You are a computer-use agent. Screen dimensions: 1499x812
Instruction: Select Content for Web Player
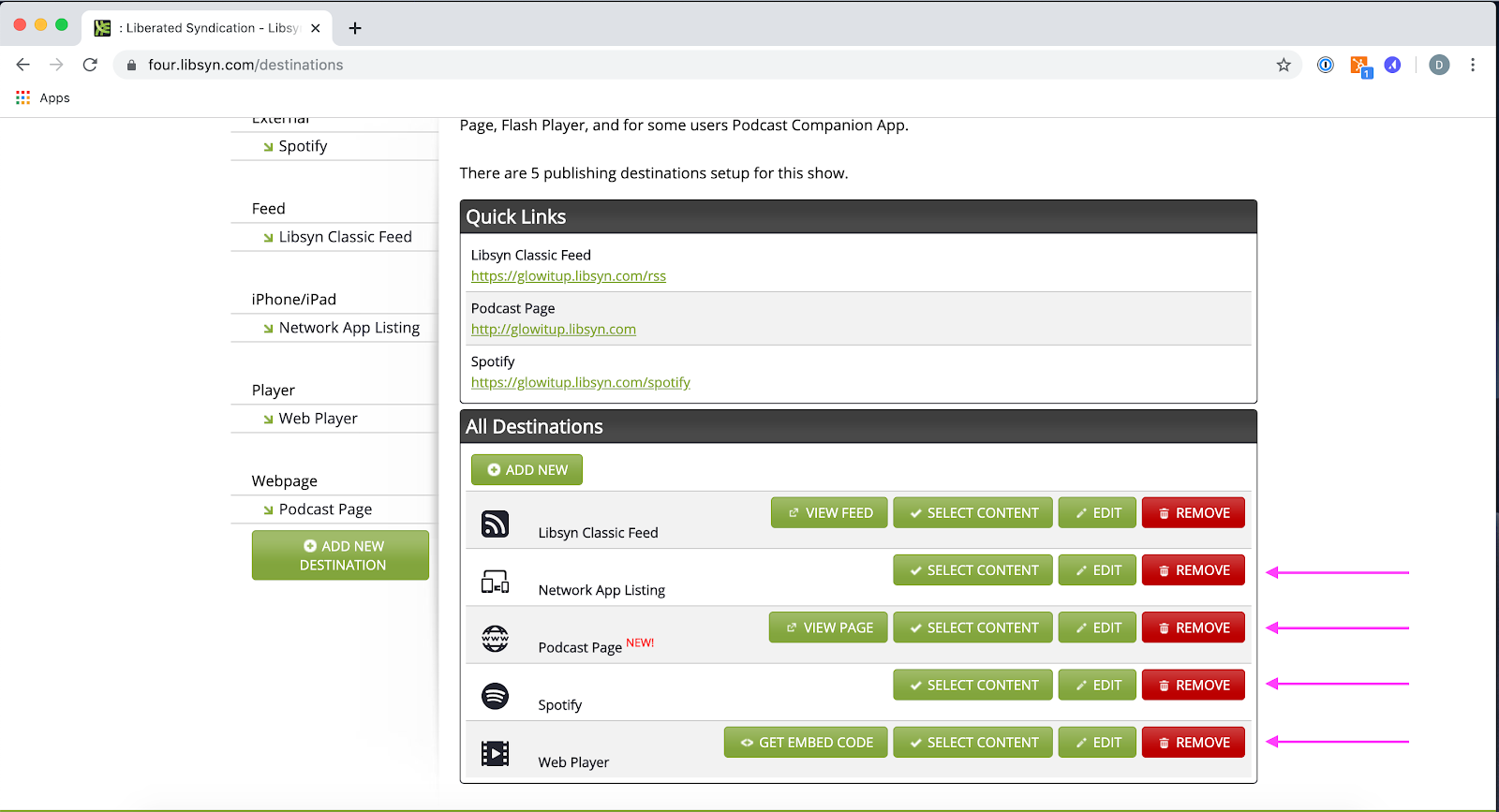click(972, 743)
